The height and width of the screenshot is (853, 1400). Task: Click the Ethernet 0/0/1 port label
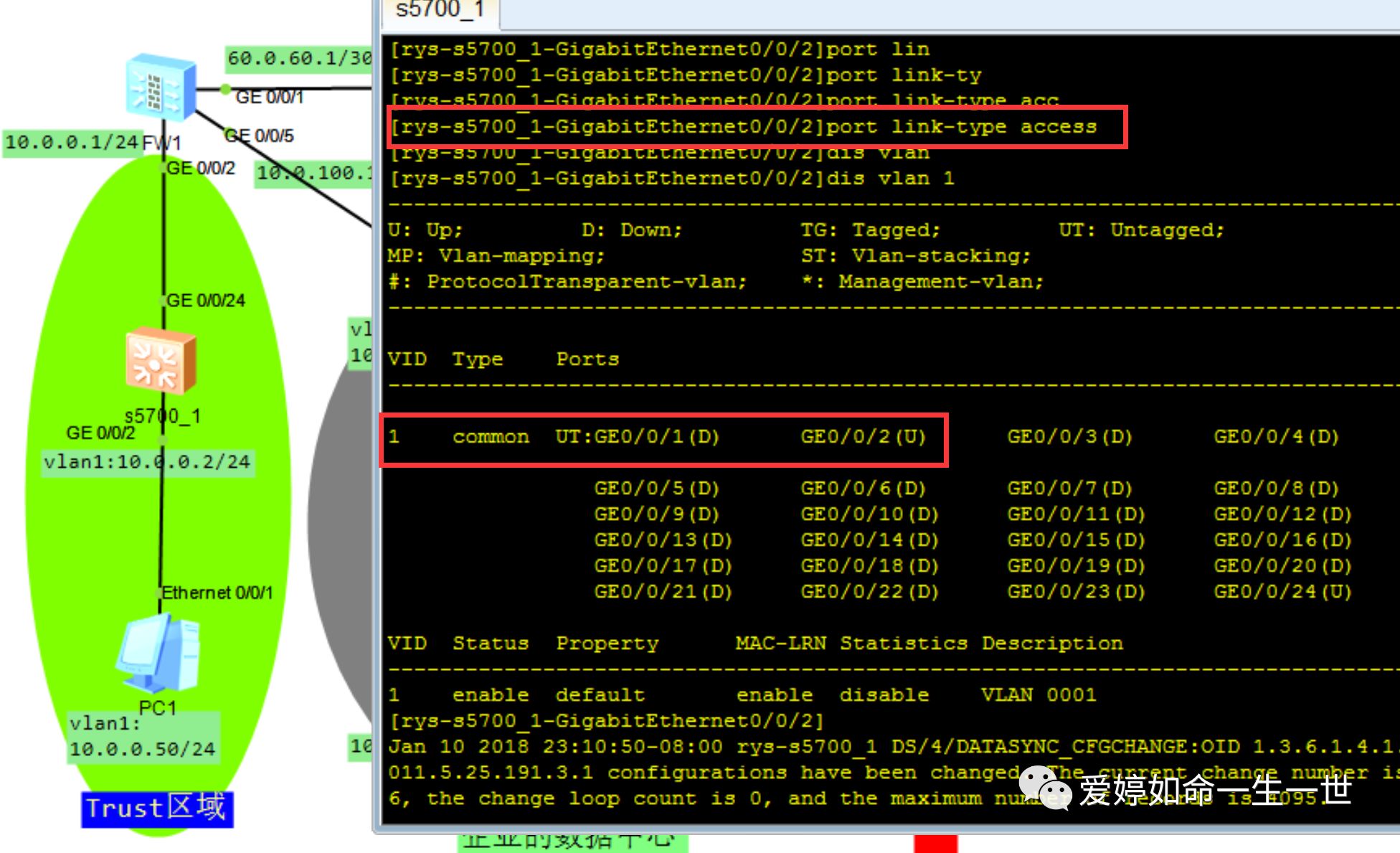[x=217, y=593]
